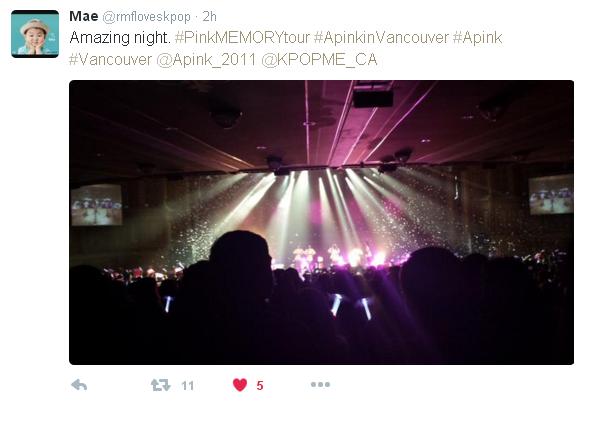View the retweet count of 11
This screenshot has width=600, height=432.
pyautogui.click(x=188, y=385)
